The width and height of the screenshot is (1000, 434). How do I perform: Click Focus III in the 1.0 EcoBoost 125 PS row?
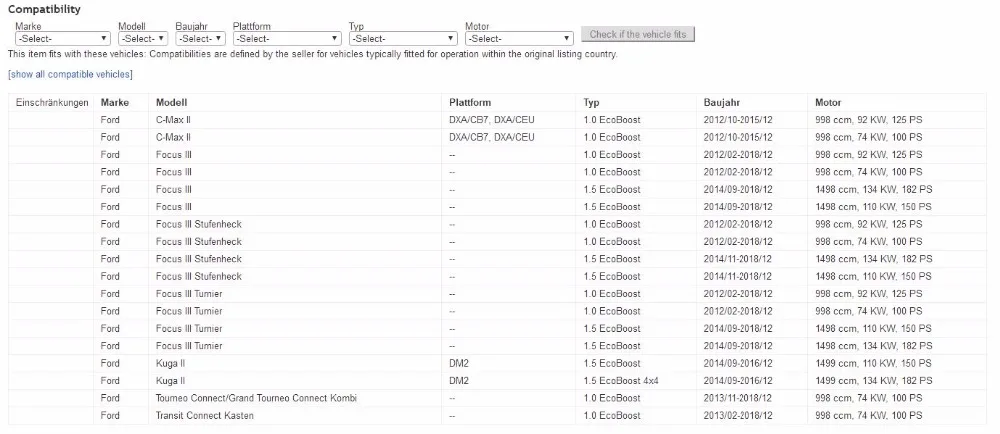click(x=173, y=155)
